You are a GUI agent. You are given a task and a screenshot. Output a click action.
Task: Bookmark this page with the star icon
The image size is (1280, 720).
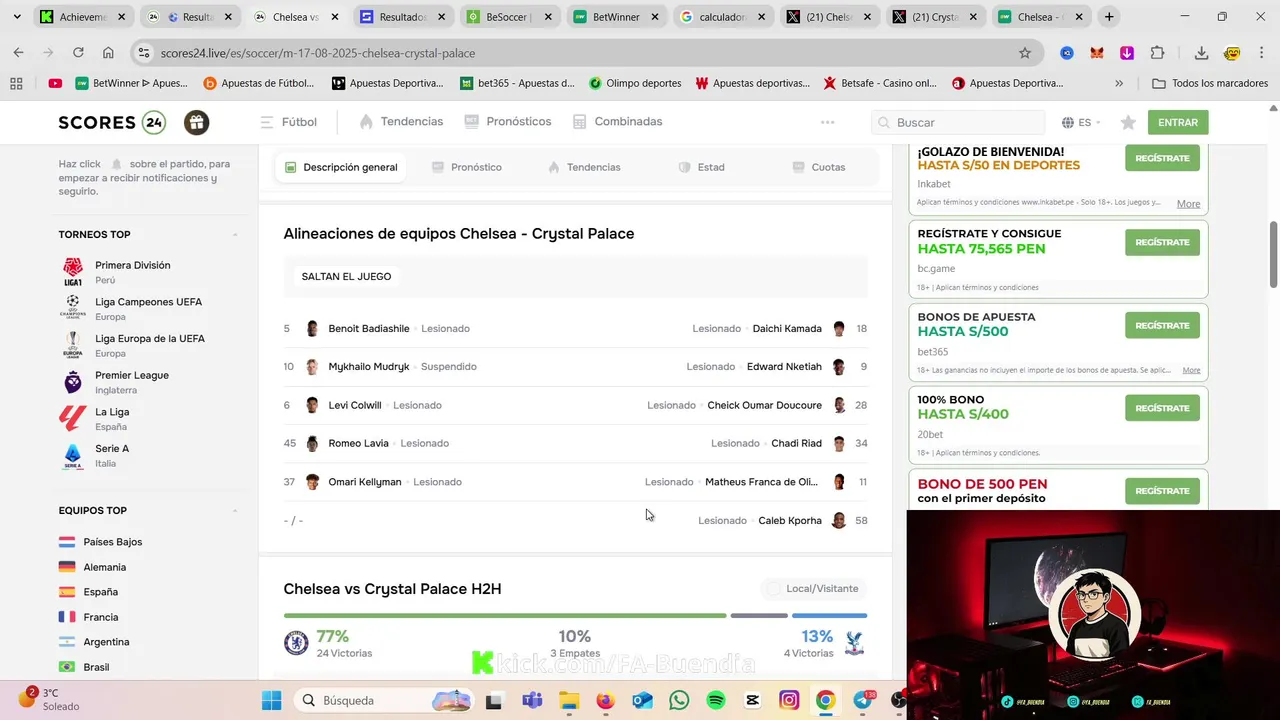point(1024,53)
